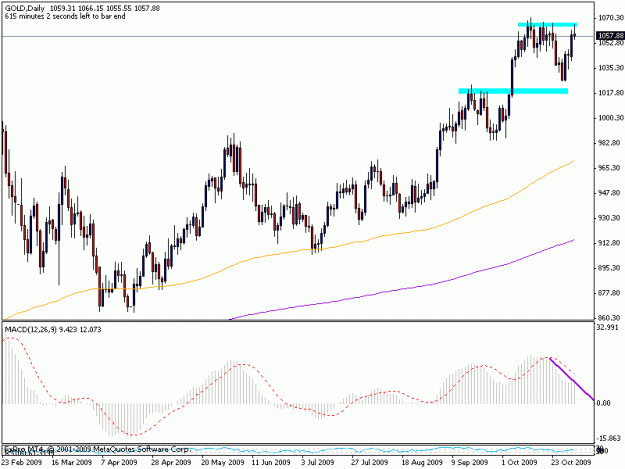Select the upper cyan resistance rectangle near 1066
This screenshot has width=625, height=469.
click(x=547, y=25)
